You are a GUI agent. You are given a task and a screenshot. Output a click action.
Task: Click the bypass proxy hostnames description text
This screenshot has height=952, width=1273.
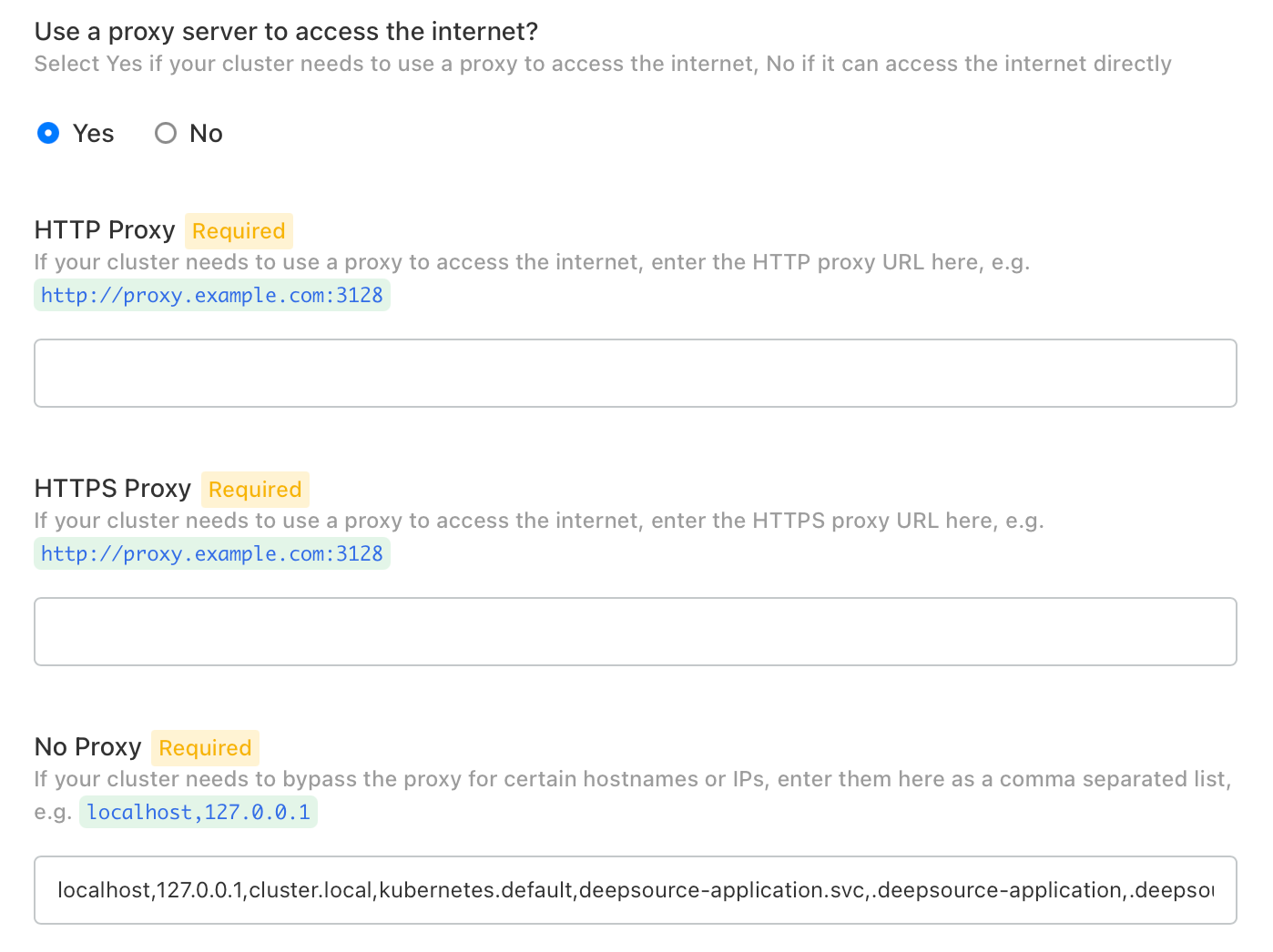coord(632,779)
